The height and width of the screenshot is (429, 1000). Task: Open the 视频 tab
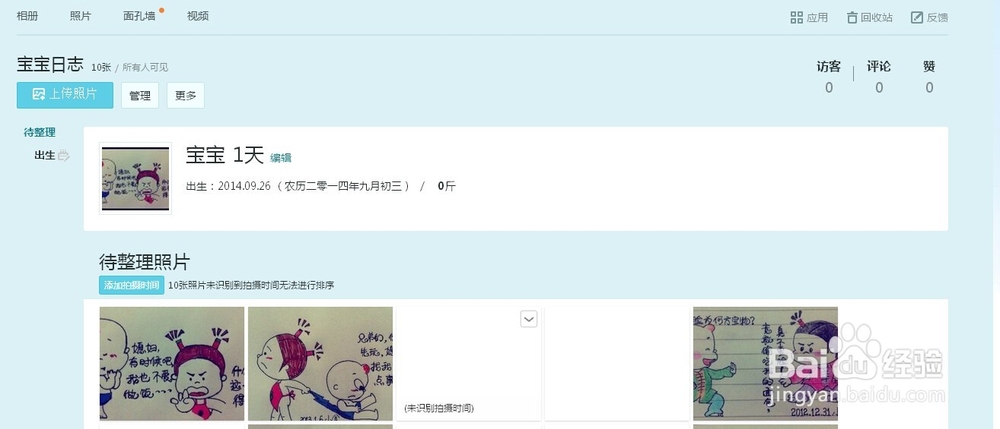tap(198, 17)
